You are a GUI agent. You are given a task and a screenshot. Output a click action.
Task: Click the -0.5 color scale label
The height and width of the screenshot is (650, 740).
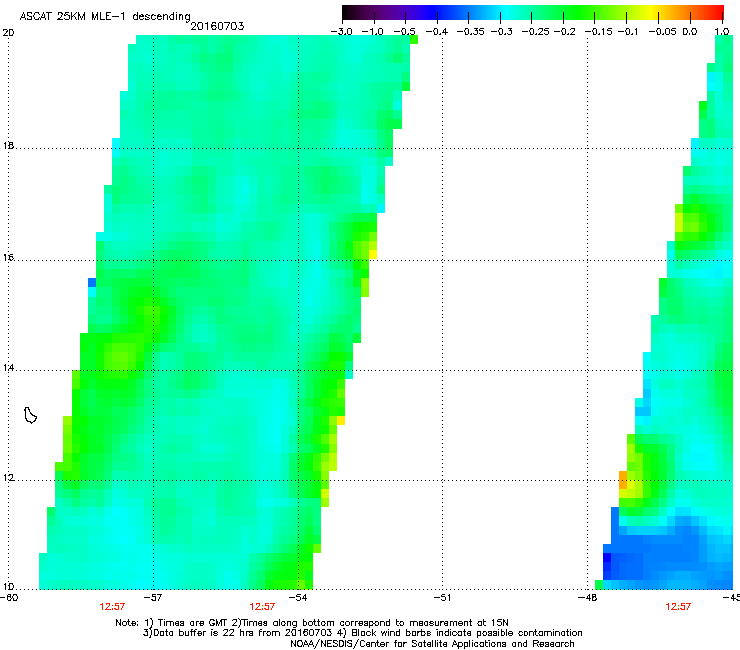[x=404, y=32]
